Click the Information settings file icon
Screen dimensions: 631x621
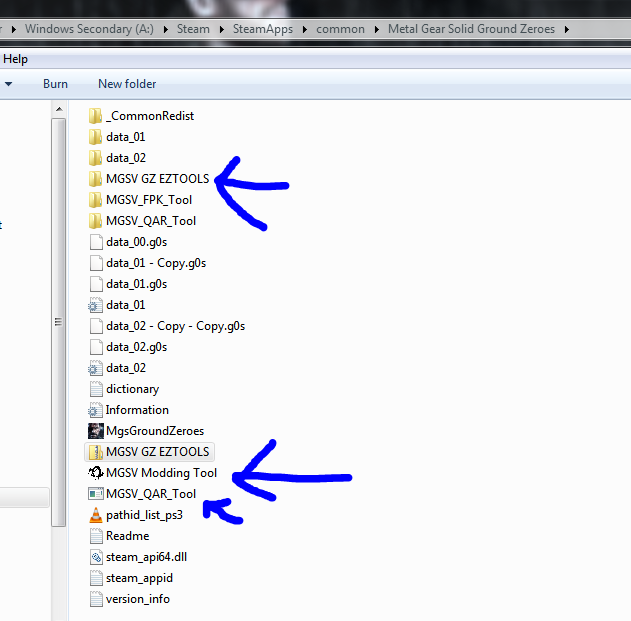coord(95,410)
